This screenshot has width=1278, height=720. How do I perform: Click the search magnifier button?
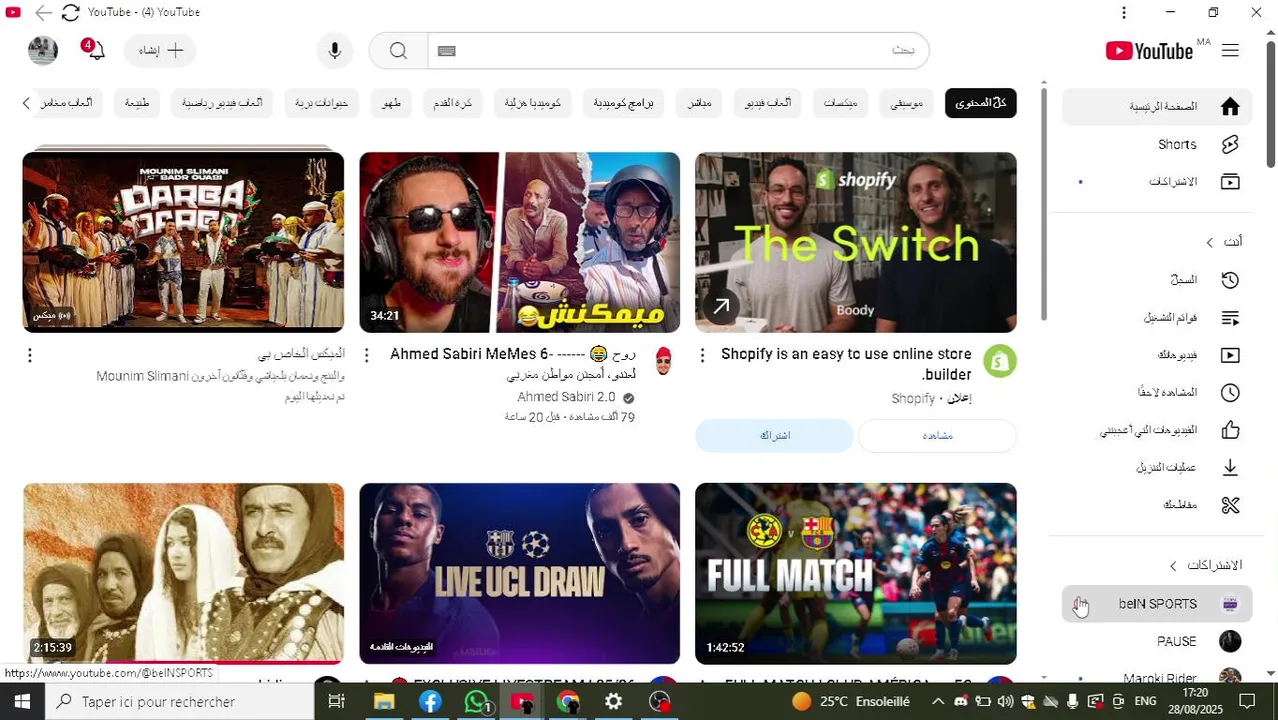pyautogui.click(x=398, y=51)
